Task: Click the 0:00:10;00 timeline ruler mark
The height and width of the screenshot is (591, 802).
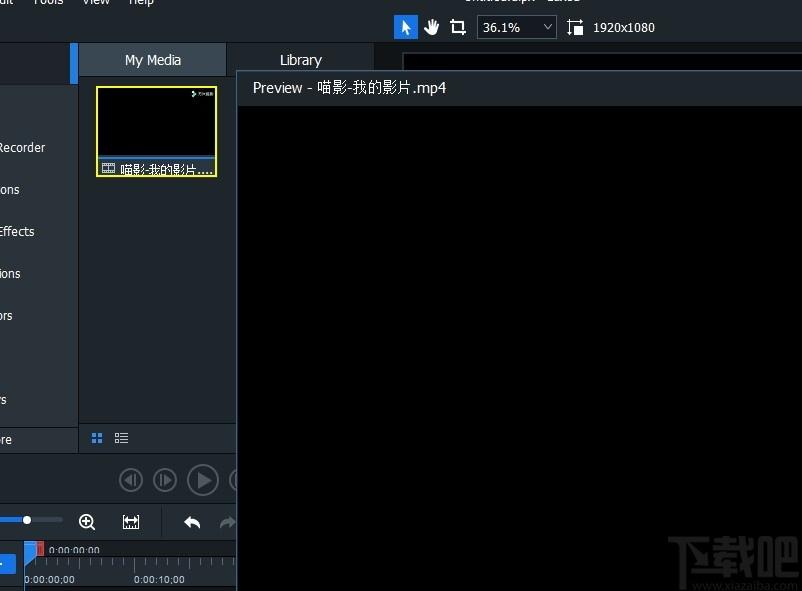Action: point(159,579)
